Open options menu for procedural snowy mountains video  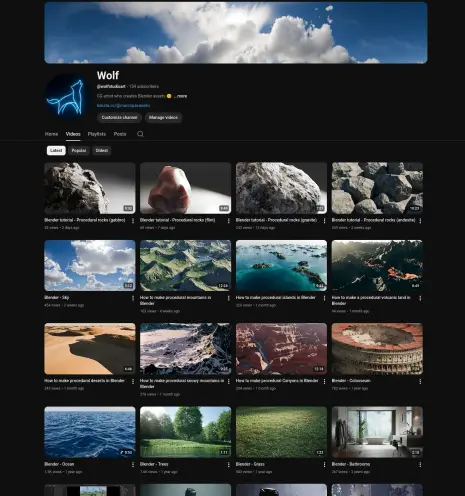tap(228, 381)
